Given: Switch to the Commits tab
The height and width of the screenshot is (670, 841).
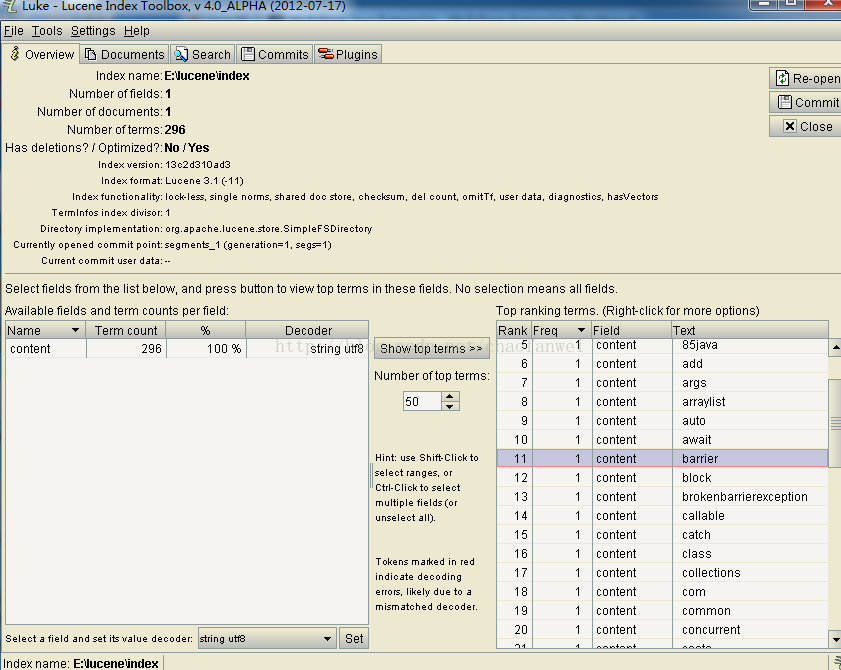Looking at the screenshot, I should coord(275,54).
